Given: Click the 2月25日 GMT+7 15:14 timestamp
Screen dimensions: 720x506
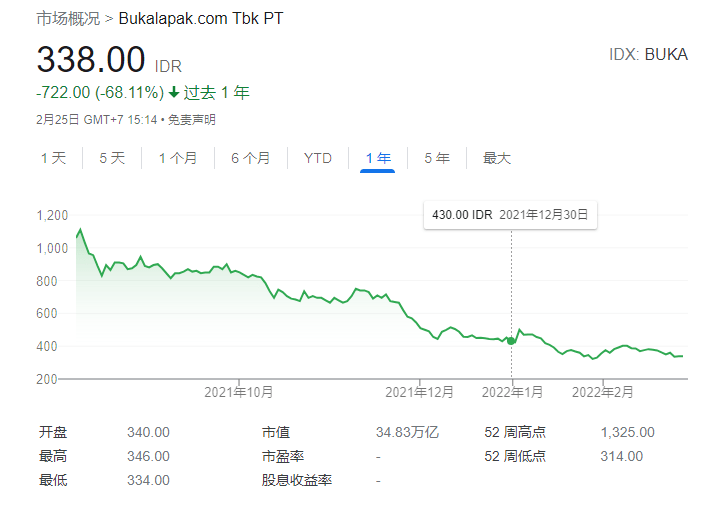Looking at the screenshot, I should coord(96,120).
